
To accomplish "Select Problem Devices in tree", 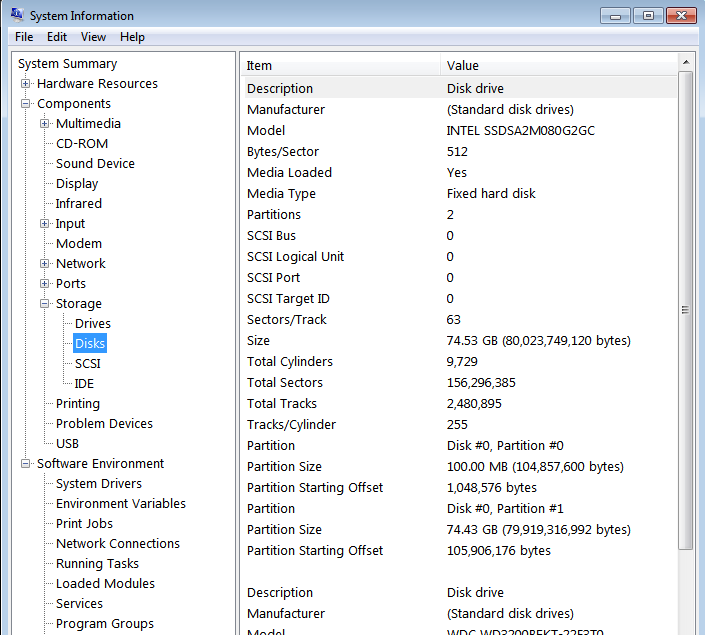I will (104, 424).
